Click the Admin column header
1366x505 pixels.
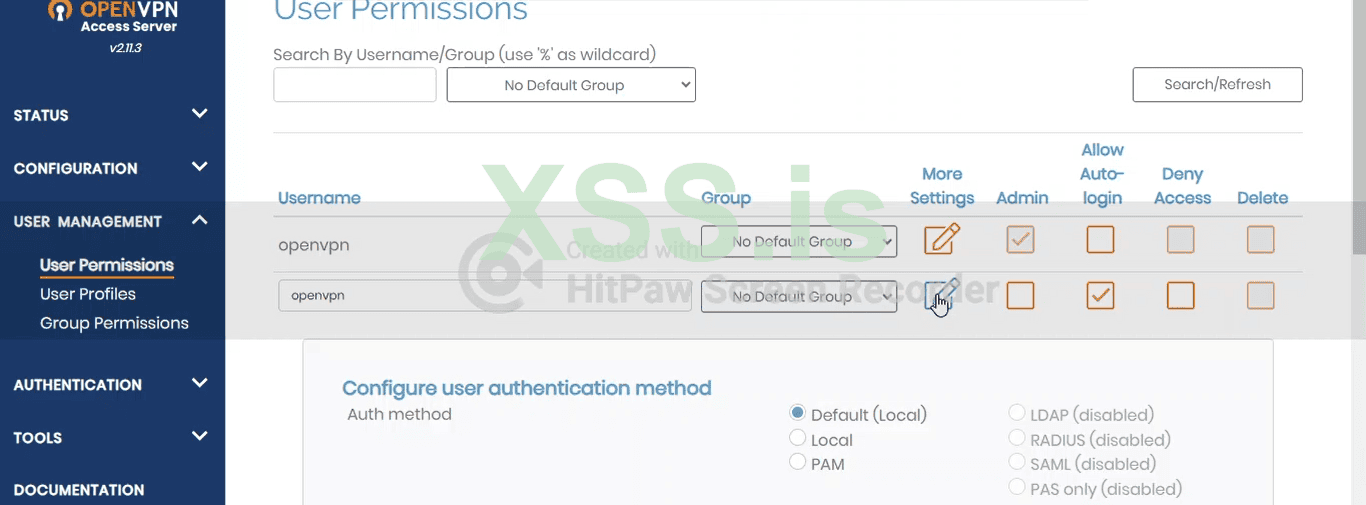pyautogui.click(x=1022, y=198)
